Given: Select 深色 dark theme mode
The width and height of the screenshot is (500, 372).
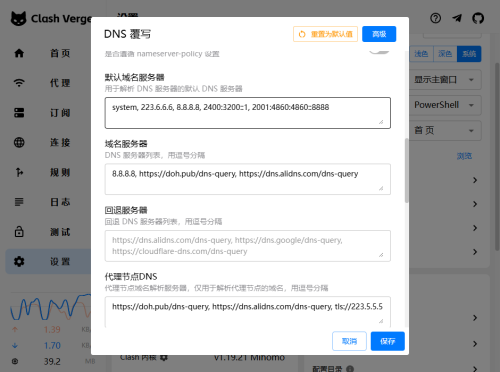Looking at the screenshot, I should click(x=445, y=54).
